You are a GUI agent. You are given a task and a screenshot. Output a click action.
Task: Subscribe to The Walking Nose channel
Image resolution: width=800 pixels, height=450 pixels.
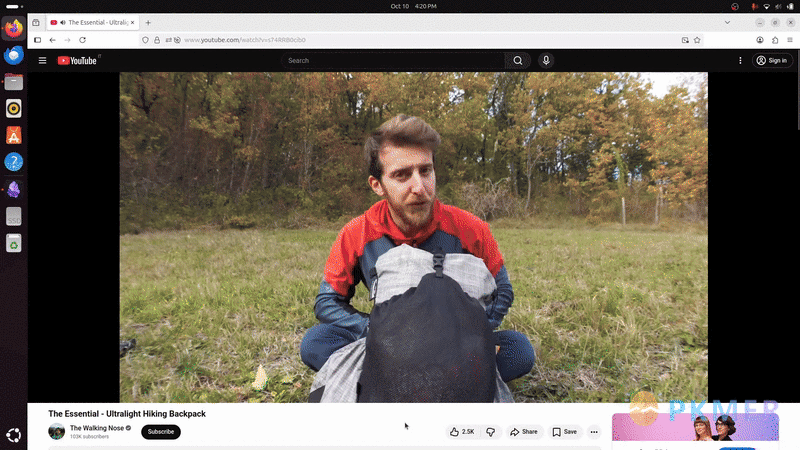click(161, 432)
